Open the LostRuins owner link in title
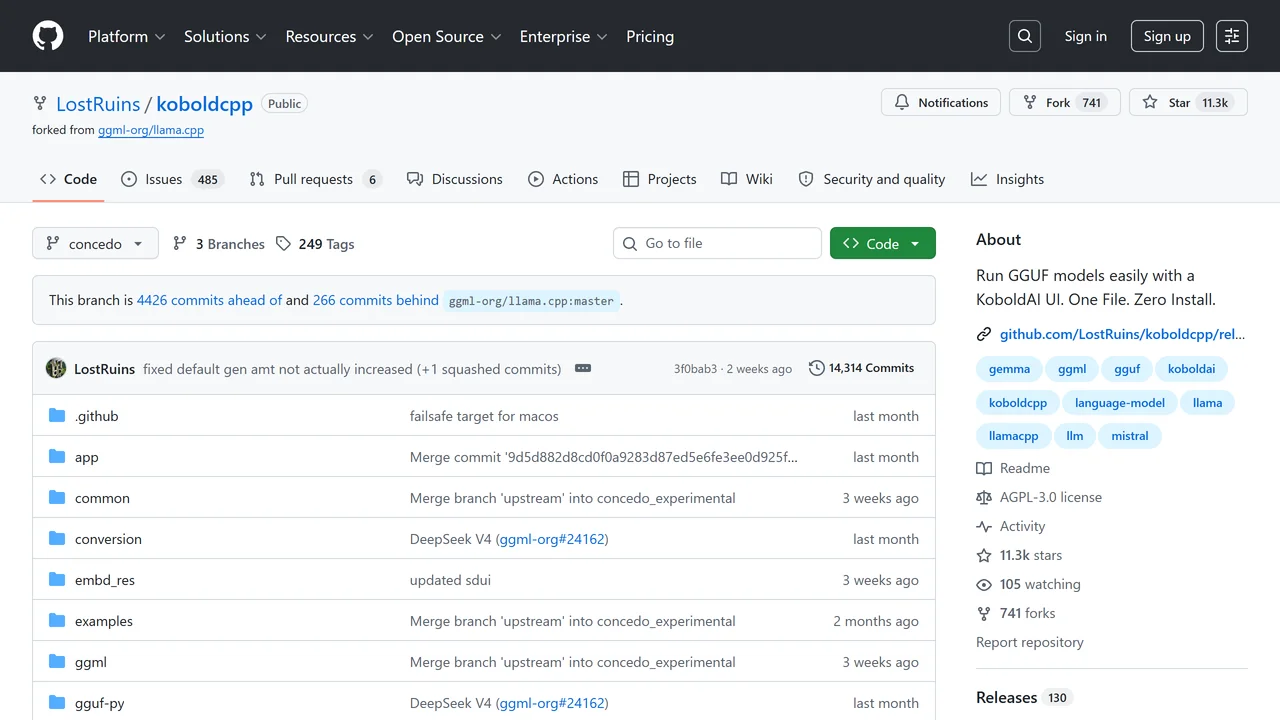The height and width of the screenshot is (720, 1280). (98, 103)
